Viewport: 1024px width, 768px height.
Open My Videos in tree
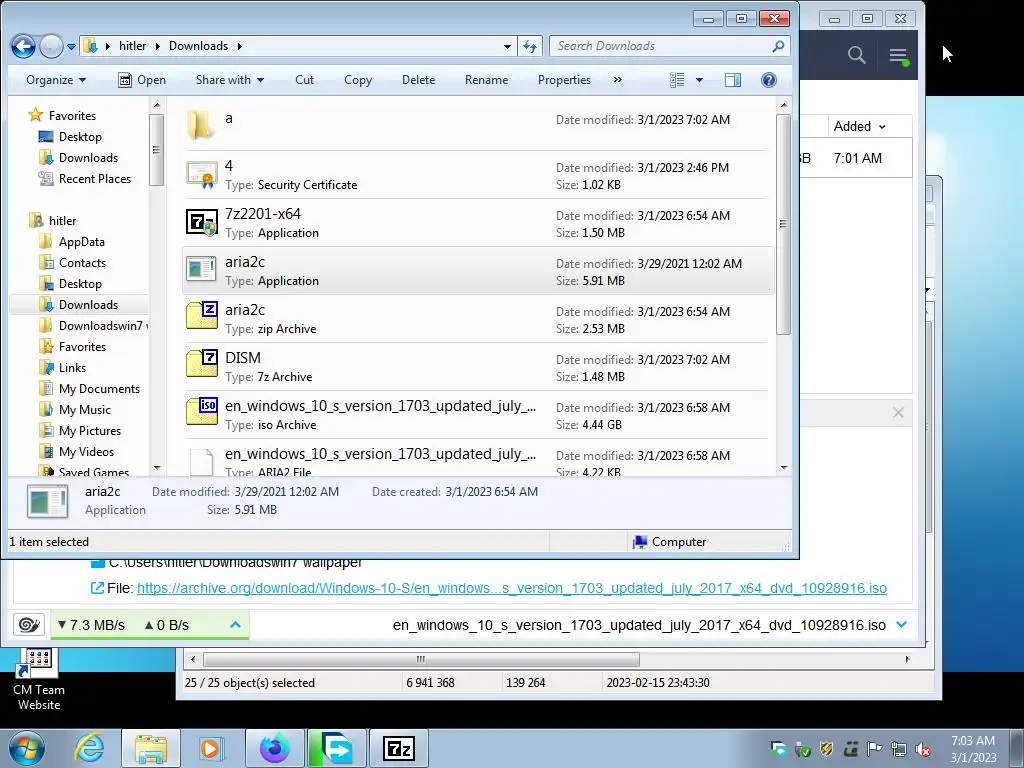pos(76,451)
